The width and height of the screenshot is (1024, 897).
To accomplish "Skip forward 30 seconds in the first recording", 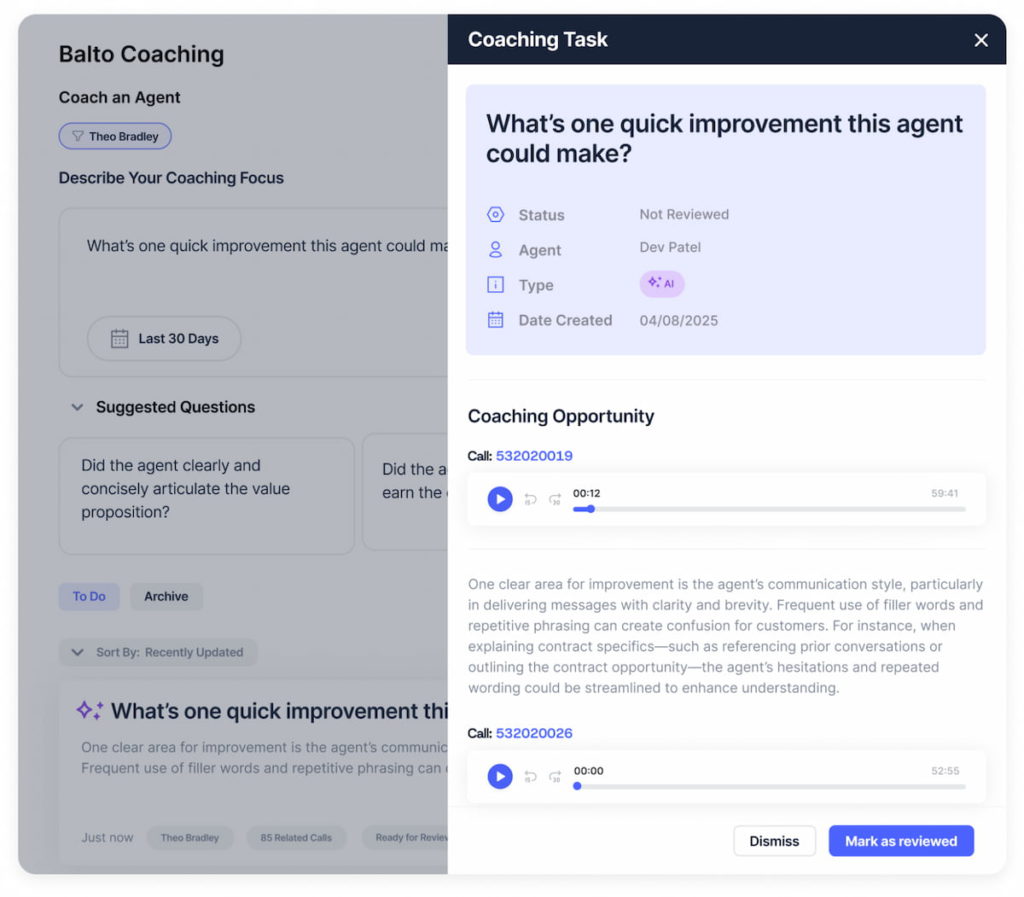I will coord(555,499).
